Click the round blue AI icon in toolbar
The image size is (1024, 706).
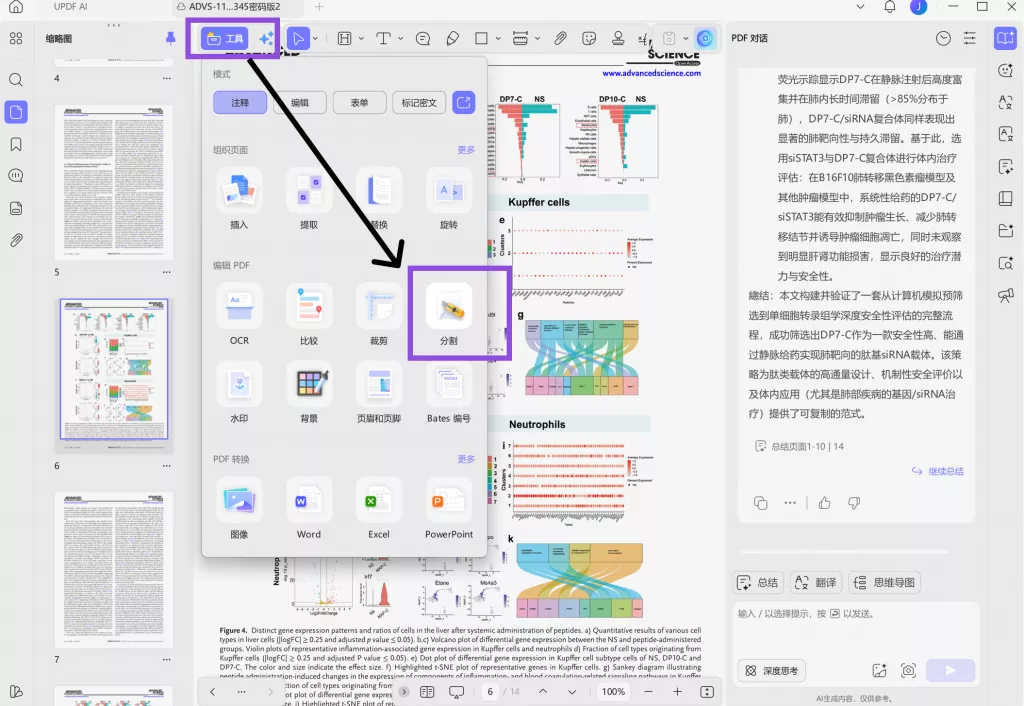tap(705, 39)
